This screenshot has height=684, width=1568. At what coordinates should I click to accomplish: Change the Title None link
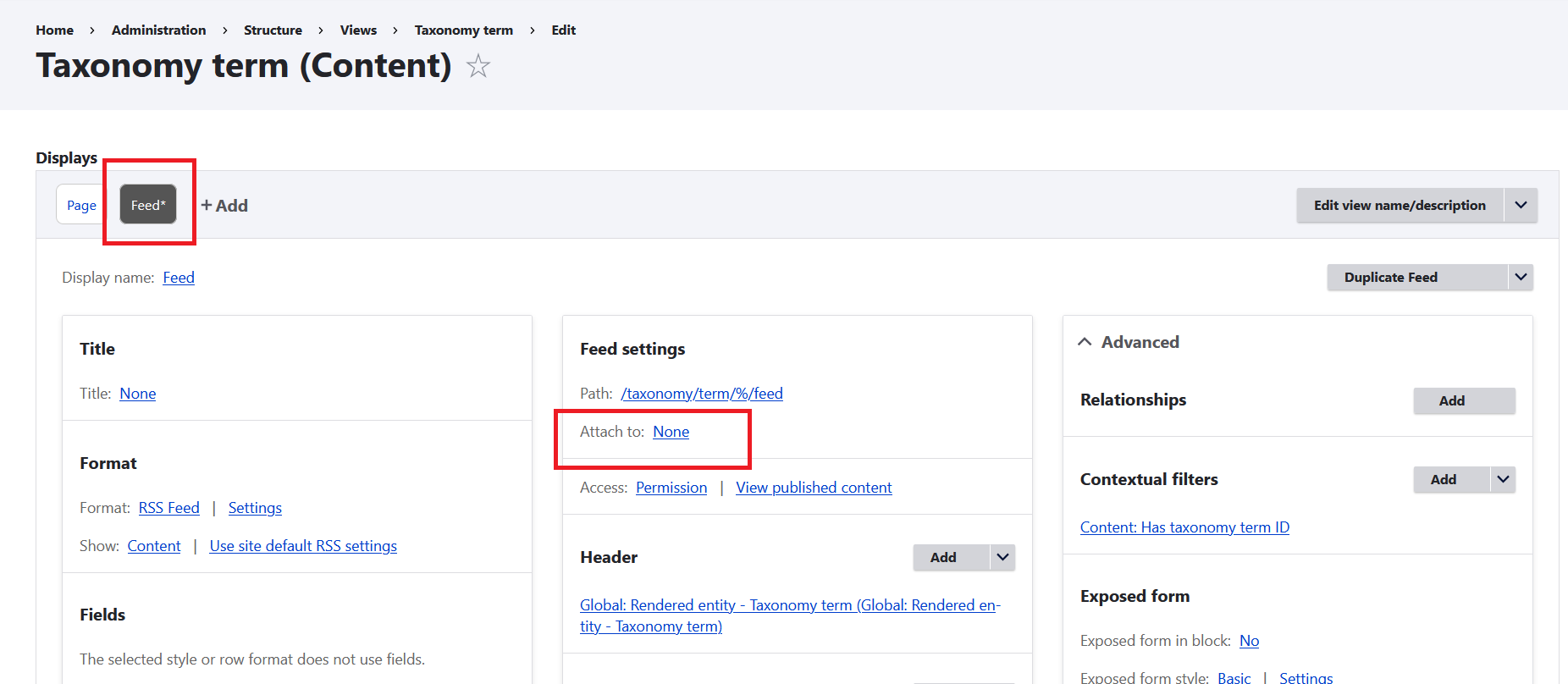(x=138, y=394)
